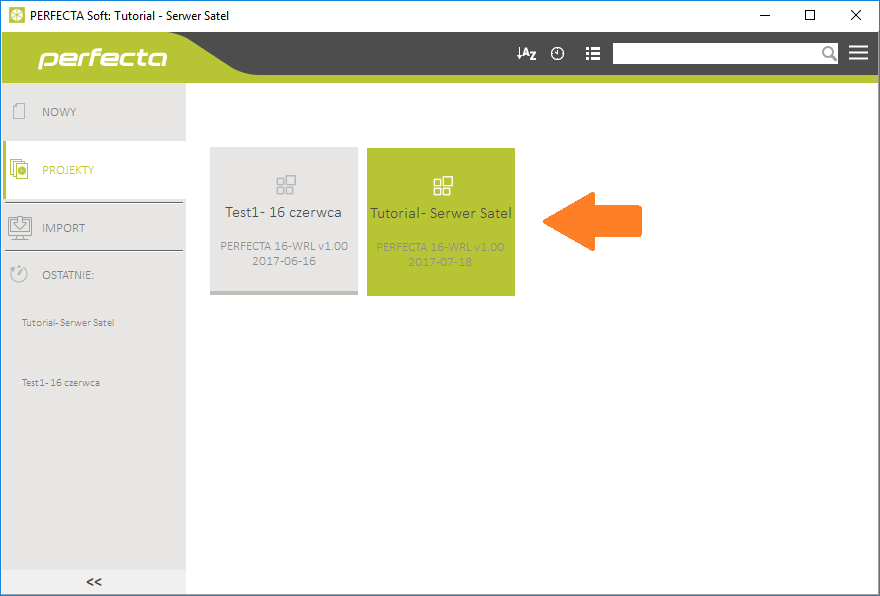Click the 2017-06-16 date on Test1 tile
The width and height of the screenshot is (880, 596).
pyautogui.click(x=284, y=261)
